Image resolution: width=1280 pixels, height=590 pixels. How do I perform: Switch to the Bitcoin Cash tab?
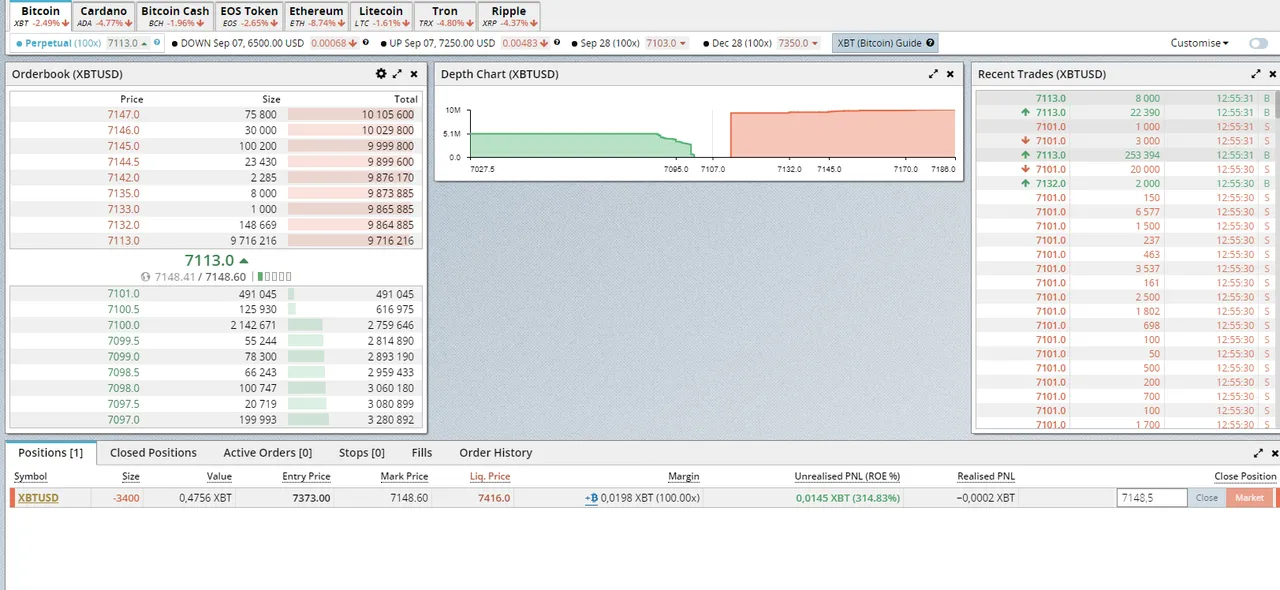(175, 16)
